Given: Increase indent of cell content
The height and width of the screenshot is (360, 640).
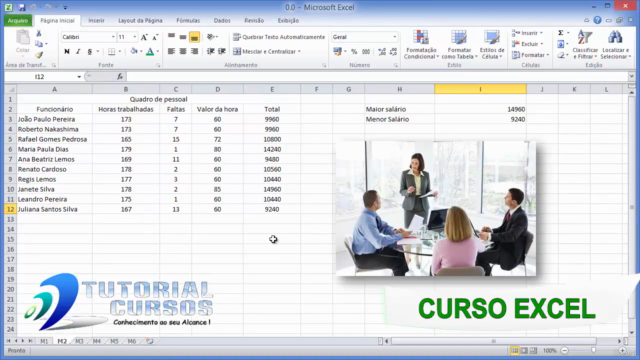Looking at the screenshot, I should (x=222, y=51).
